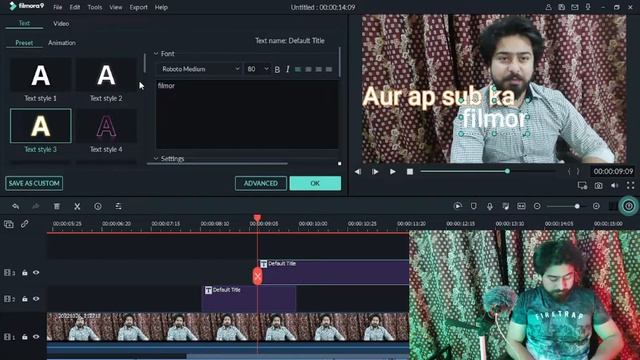Hide track 1 with eye icon

pos(36,337)
